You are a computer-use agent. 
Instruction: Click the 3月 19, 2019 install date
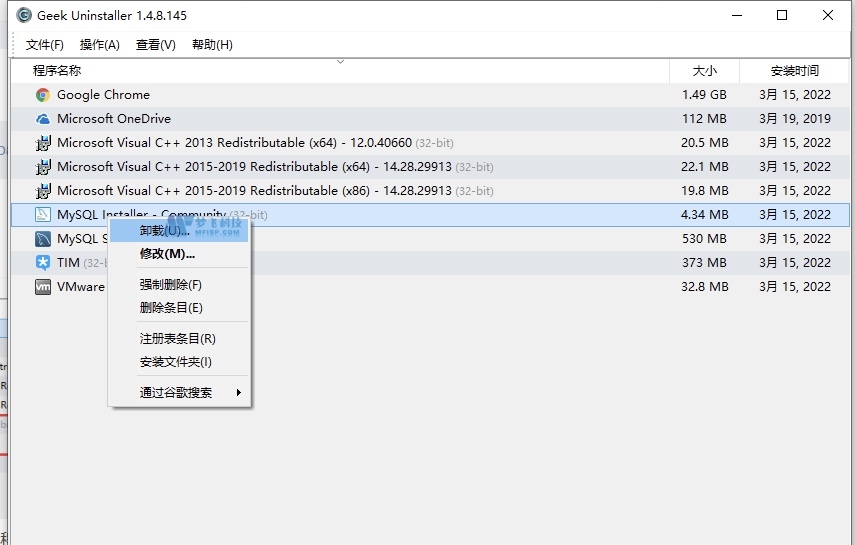pos(794,119)
